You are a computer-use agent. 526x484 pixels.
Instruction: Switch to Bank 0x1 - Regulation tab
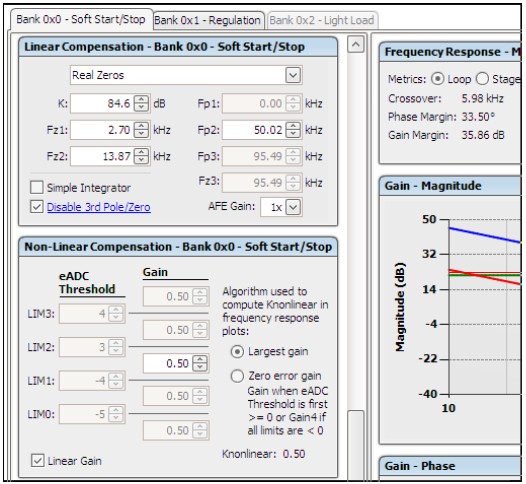pos(208,20)
